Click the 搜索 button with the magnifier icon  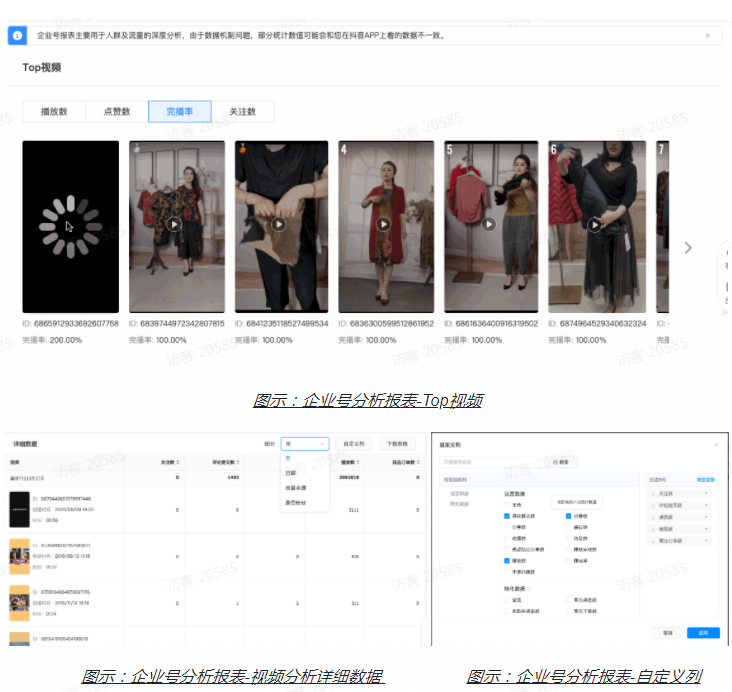click(563, 462)
